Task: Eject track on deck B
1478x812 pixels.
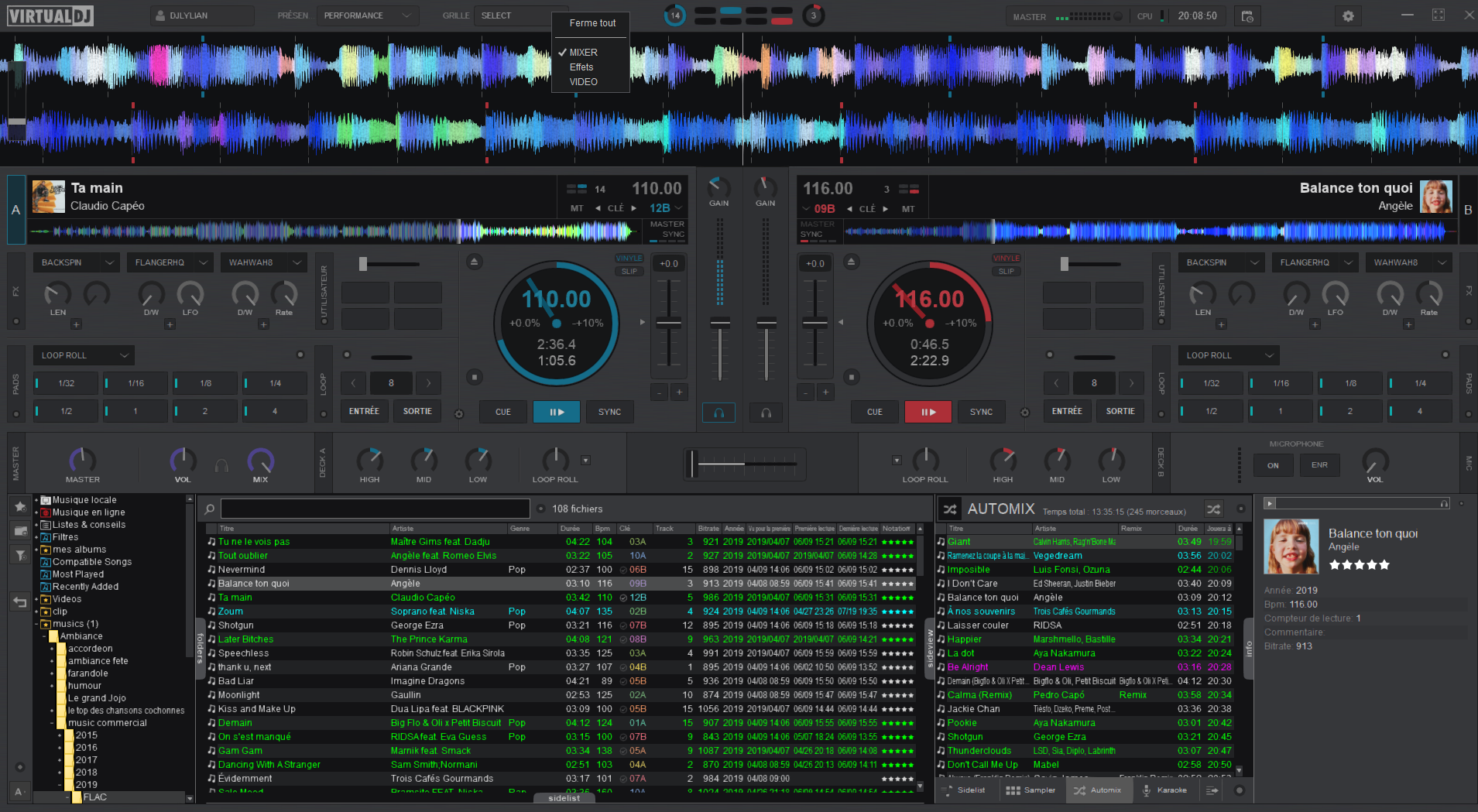Action: [851, 262]
